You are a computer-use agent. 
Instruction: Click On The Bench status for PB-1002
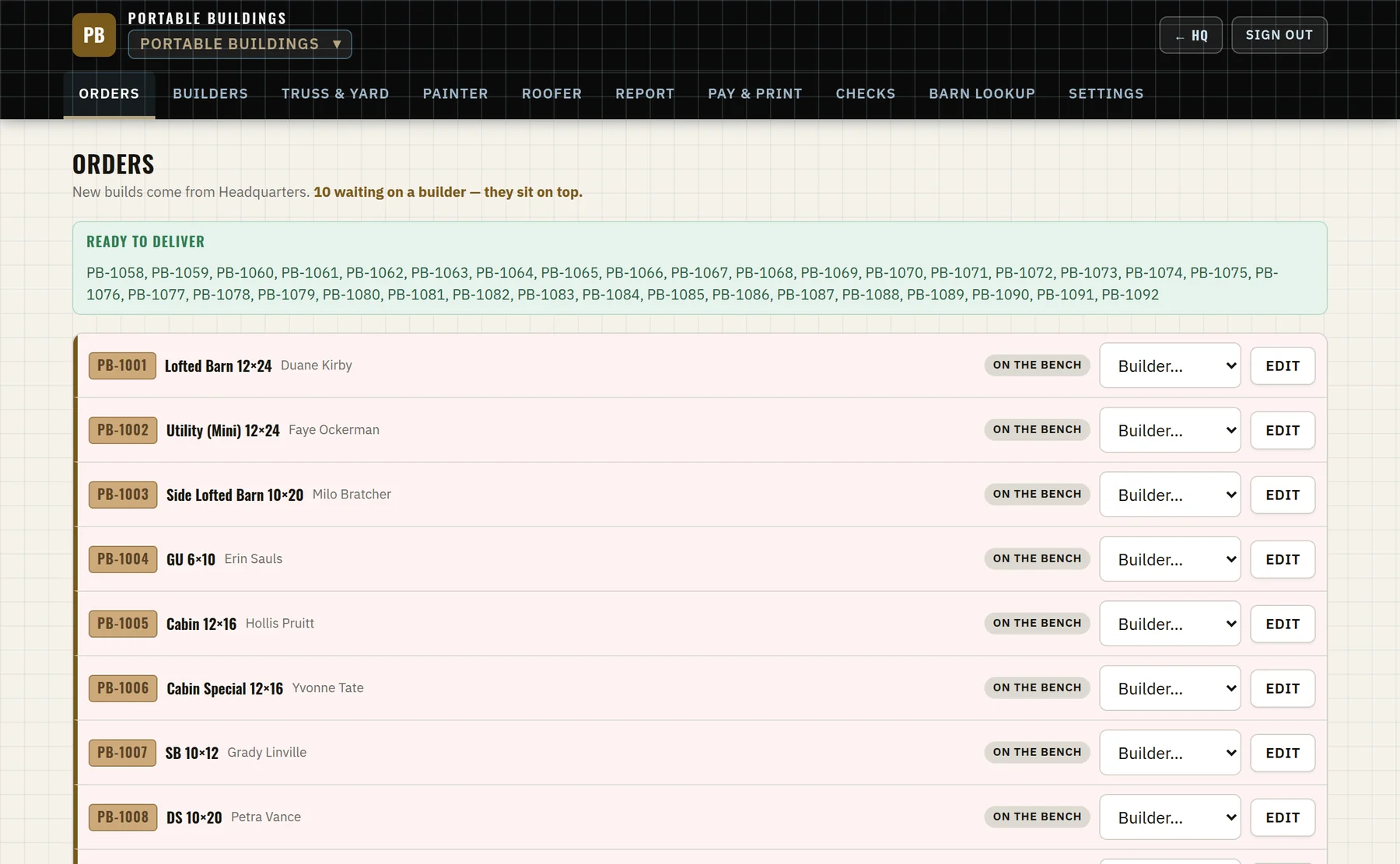pyautogui.click(x=1037, y=429)
